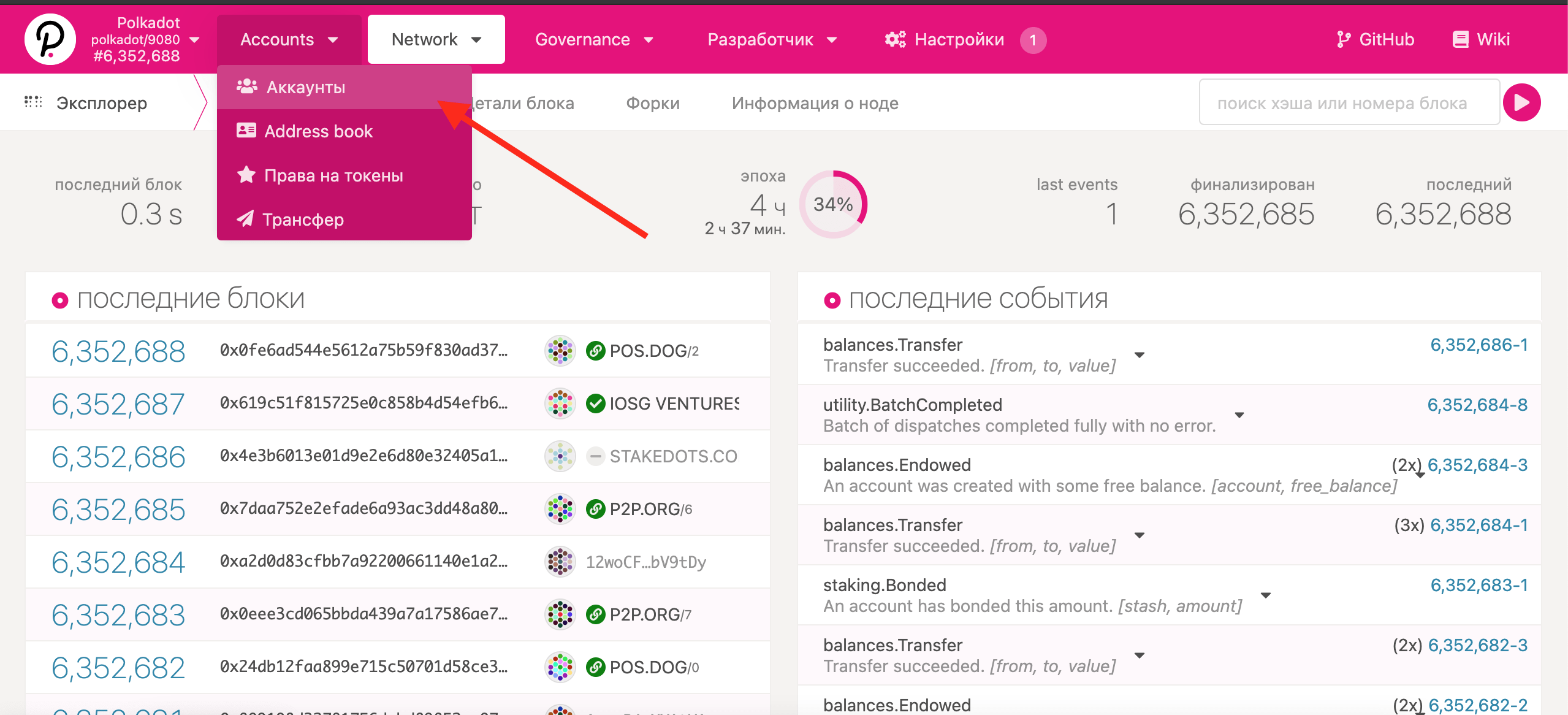
Task: Open block number 6,352,685 link
Action: [x=118, y=510]
